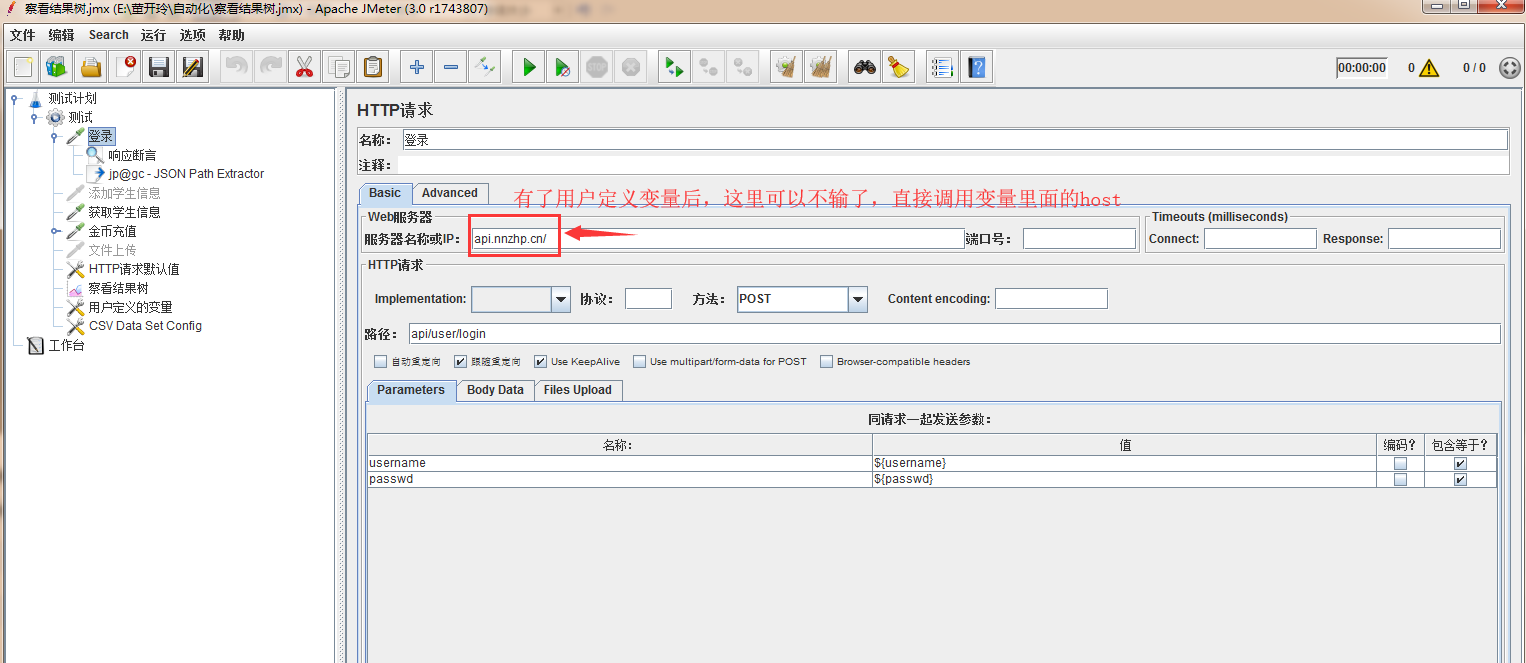Toggle 包含等于 checkbox in passwd row
This screenshot has width=1526, height=663.
tap(1460, 480)
